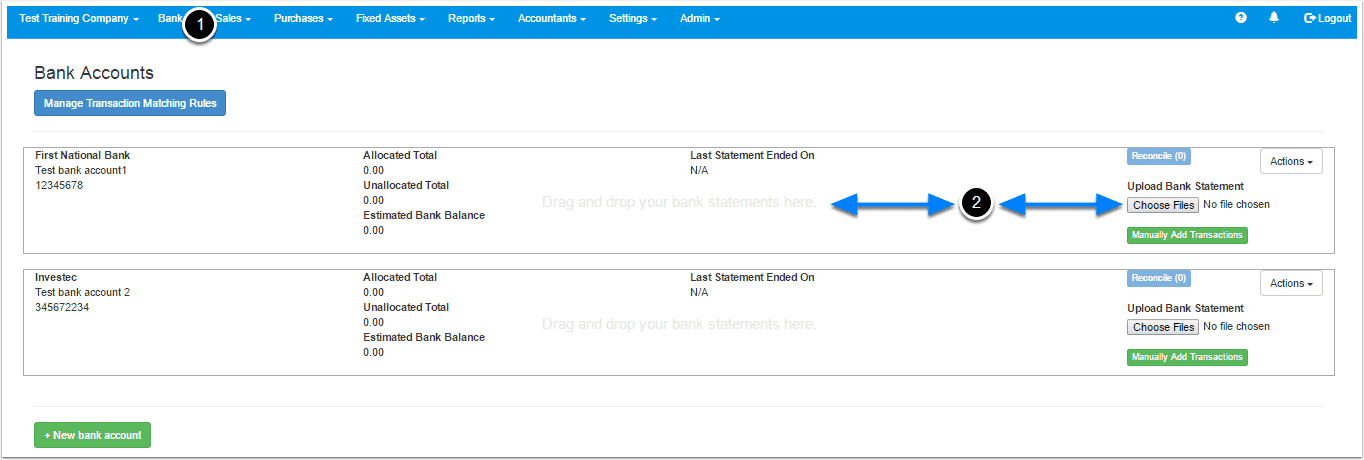
Task: Click the Test bank account1 text
Action: (x=81, y=170)
